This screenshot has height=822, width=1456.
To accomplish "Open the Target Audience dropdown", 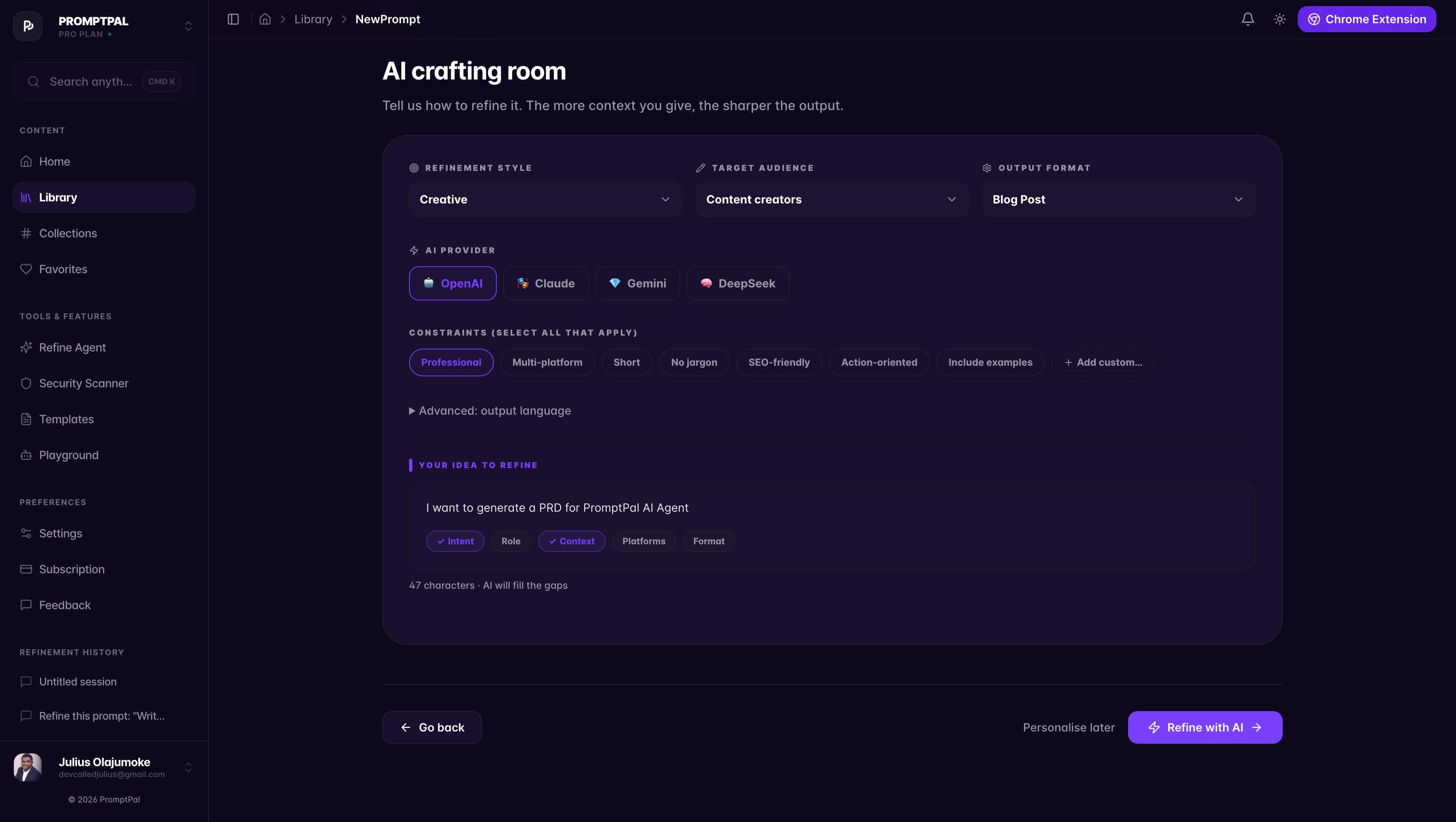I will pos(832,199).
